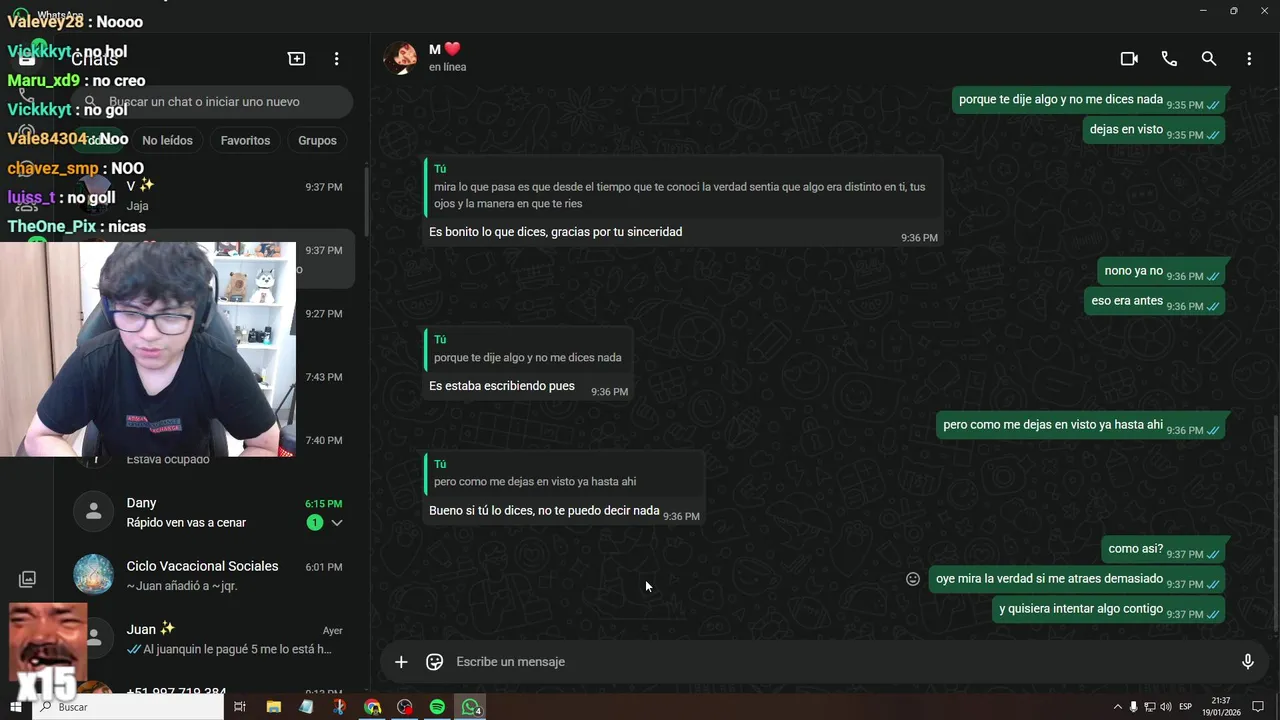This screenshot has width=1280, height=720.
Task: Select sent message 'eso era antes'
Action: coord(1155,301)
